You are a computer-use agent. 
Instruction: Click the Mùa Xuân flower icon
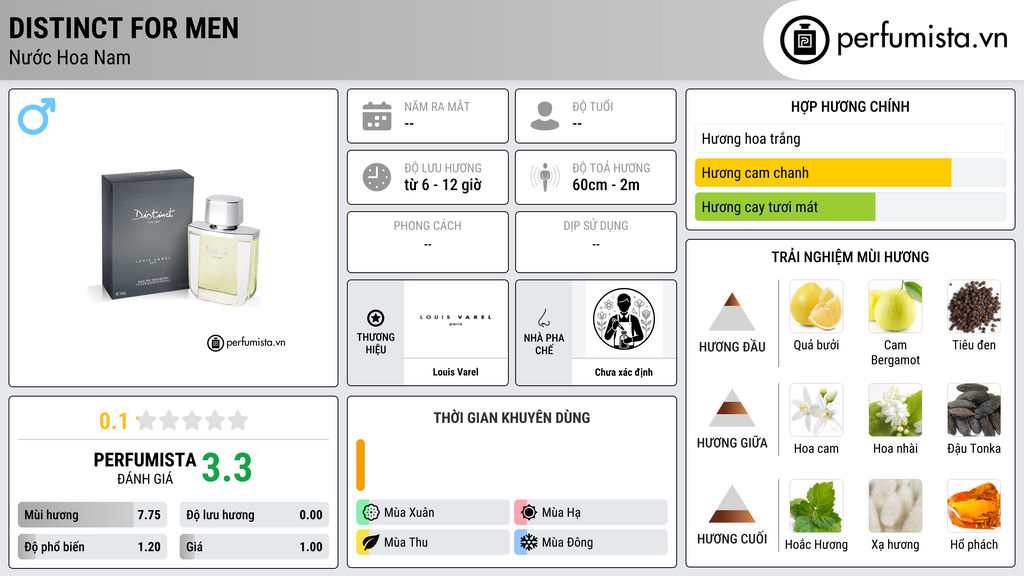click(x=371, y=513)
